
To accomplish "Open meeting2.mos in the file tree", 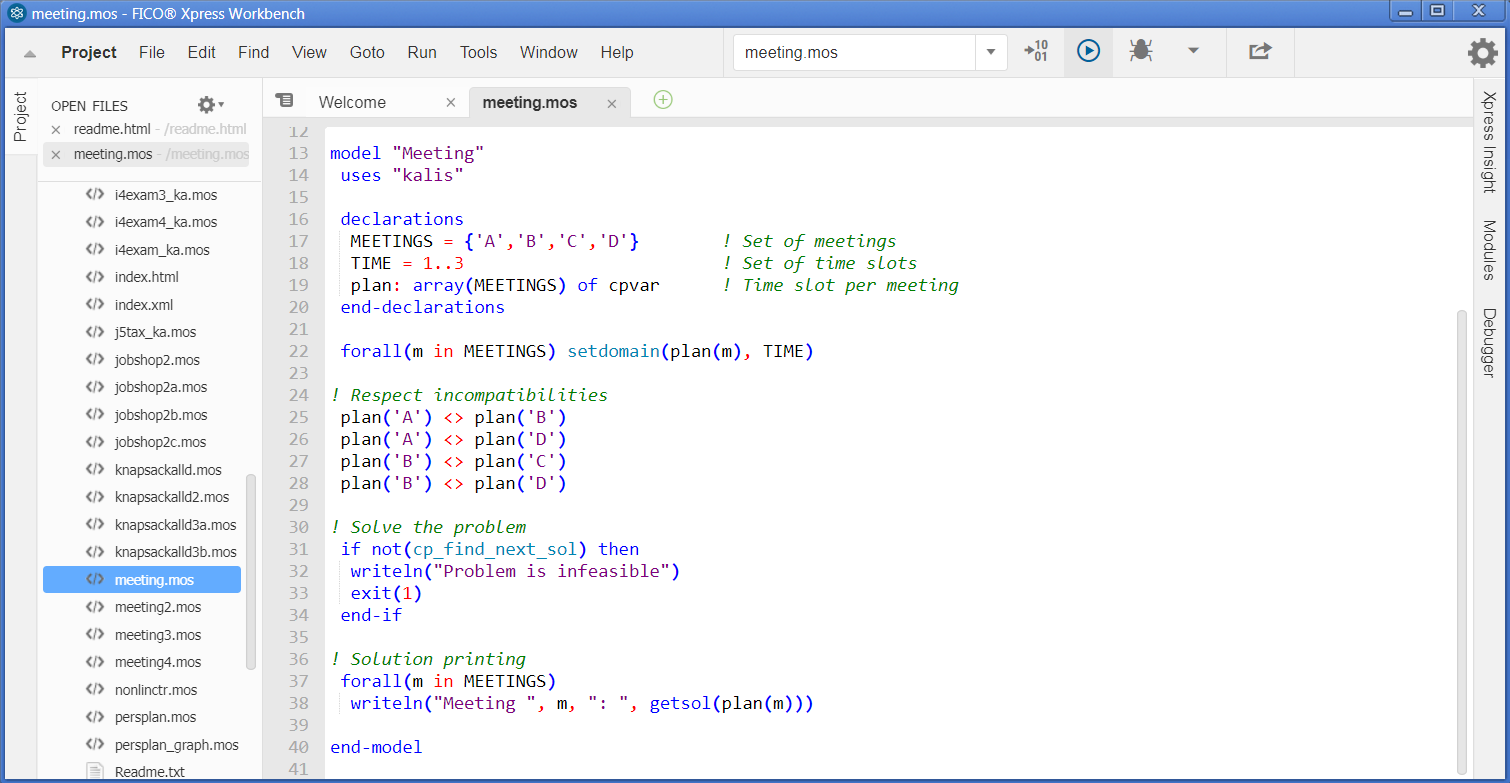I will [157, 607].
